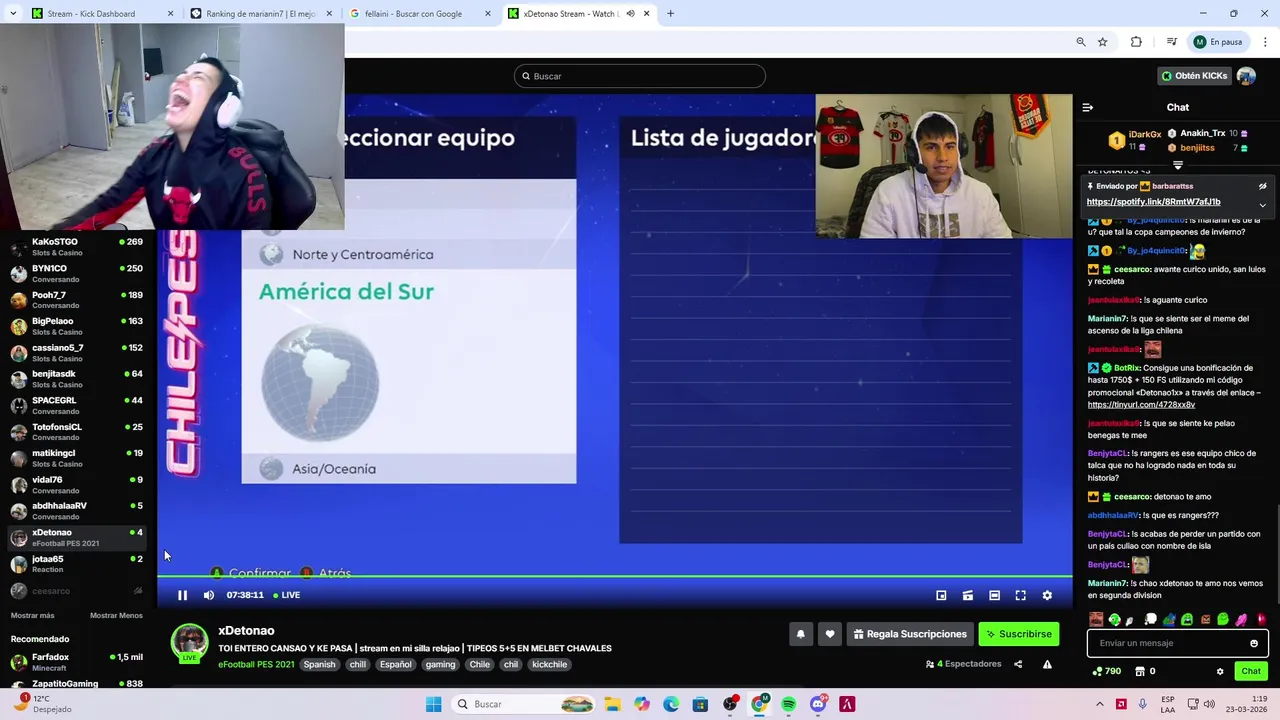The width and height of the screenshot is (1280, 720).
Task: Switch to 'Ranking de marianin7' tab
Action: (x=262, y=14)
